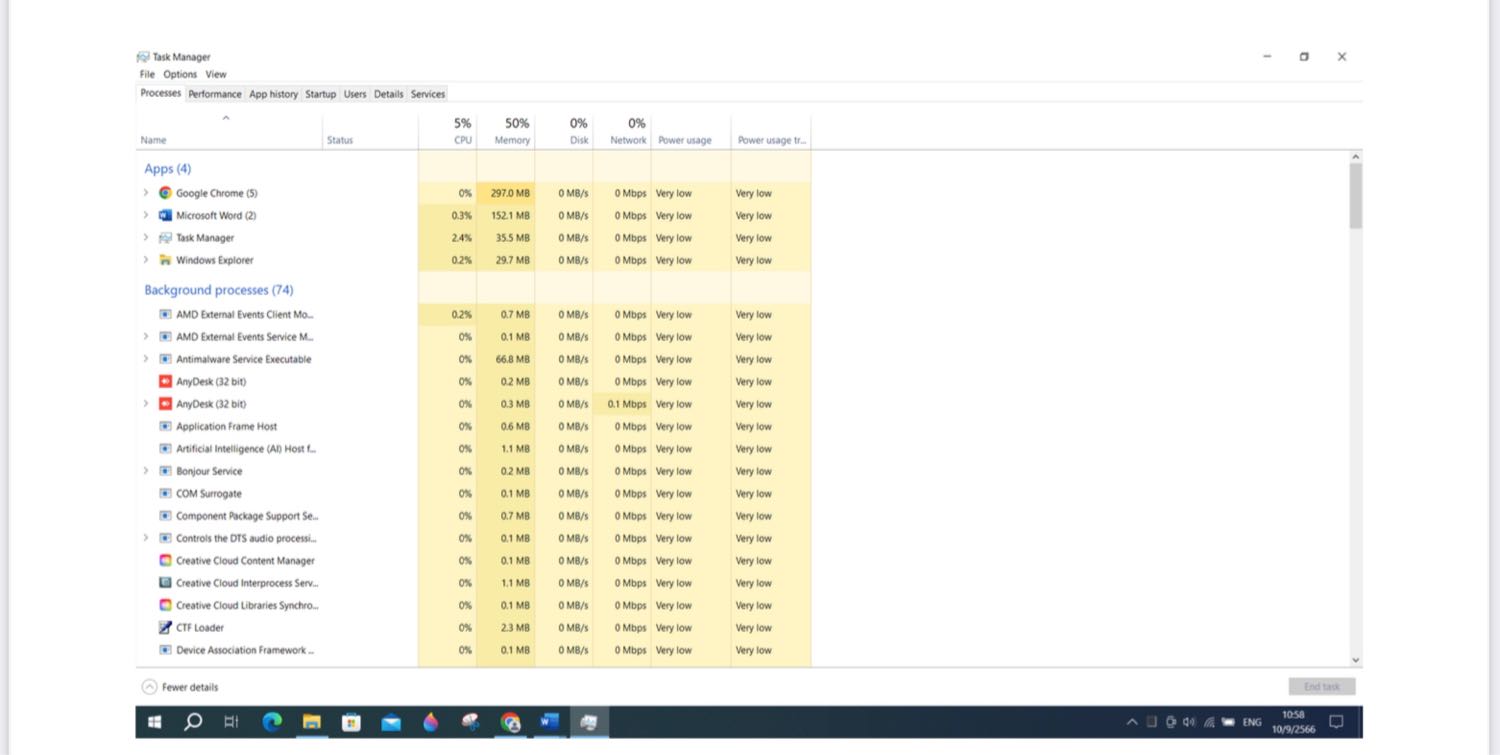
Task: Show hidden tray icons chevron
Action: coord(1132,722)
